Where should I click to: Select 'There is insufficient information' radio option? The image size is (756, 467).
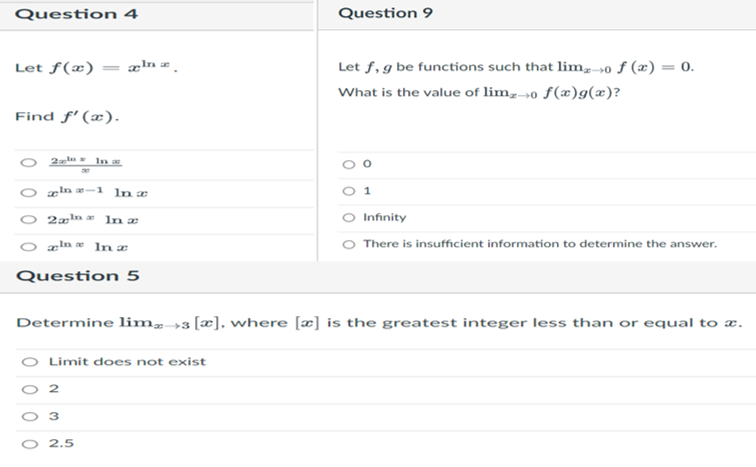pos(349,243)
